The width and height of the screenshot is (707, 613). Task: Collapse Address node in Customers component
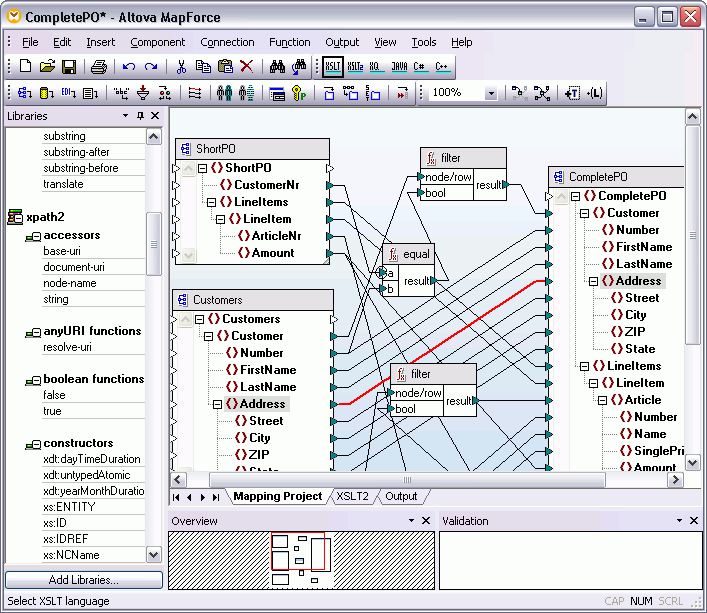(x=217, y=404)
